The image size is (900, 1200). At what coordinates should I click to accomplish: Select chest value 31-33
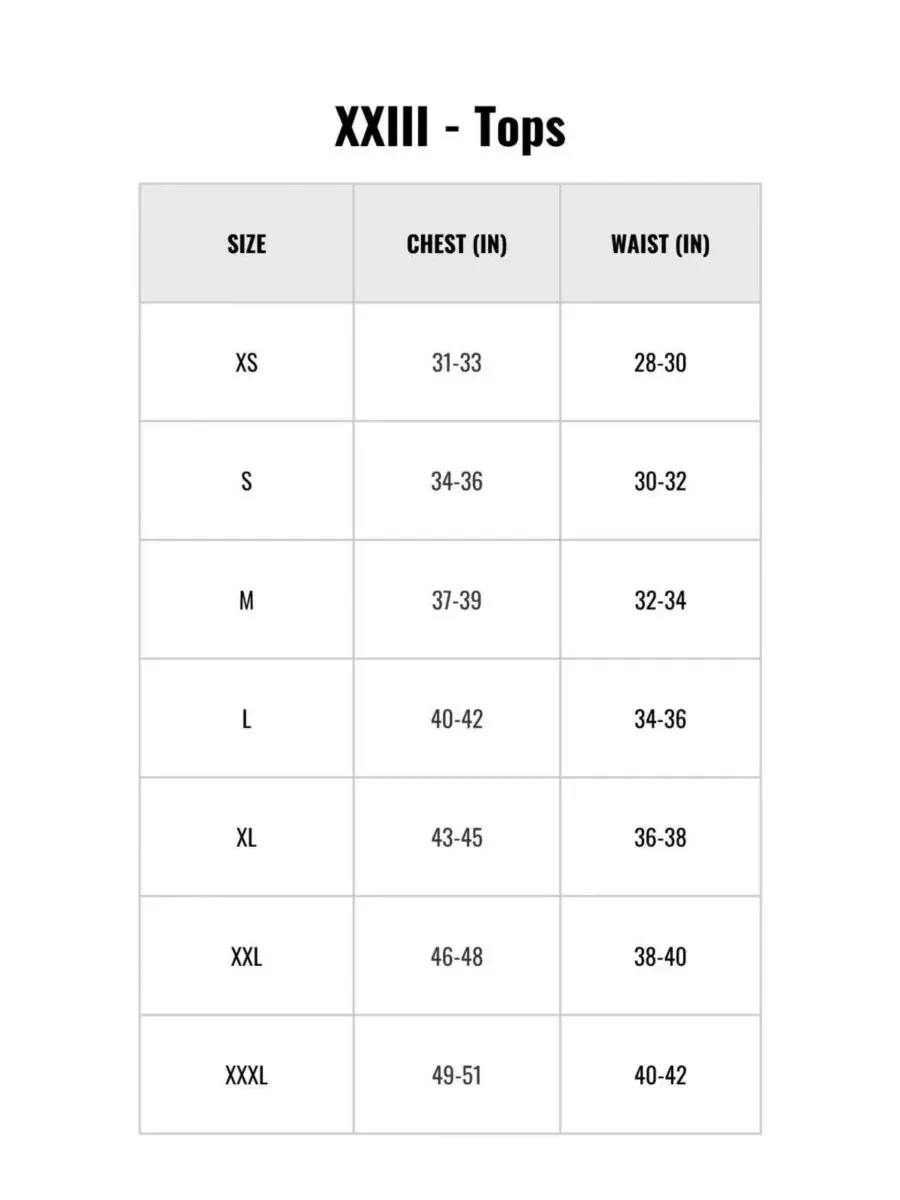tap(457, 362)
